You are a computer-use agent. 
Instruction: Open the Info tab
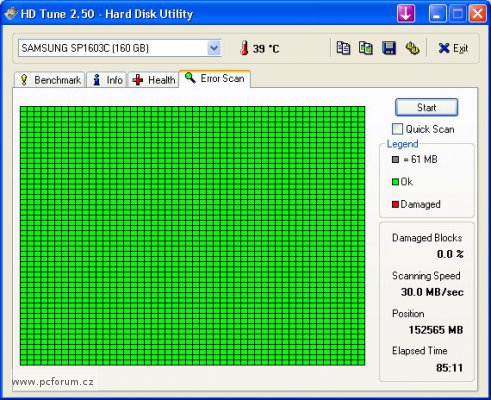coord(107,80)
